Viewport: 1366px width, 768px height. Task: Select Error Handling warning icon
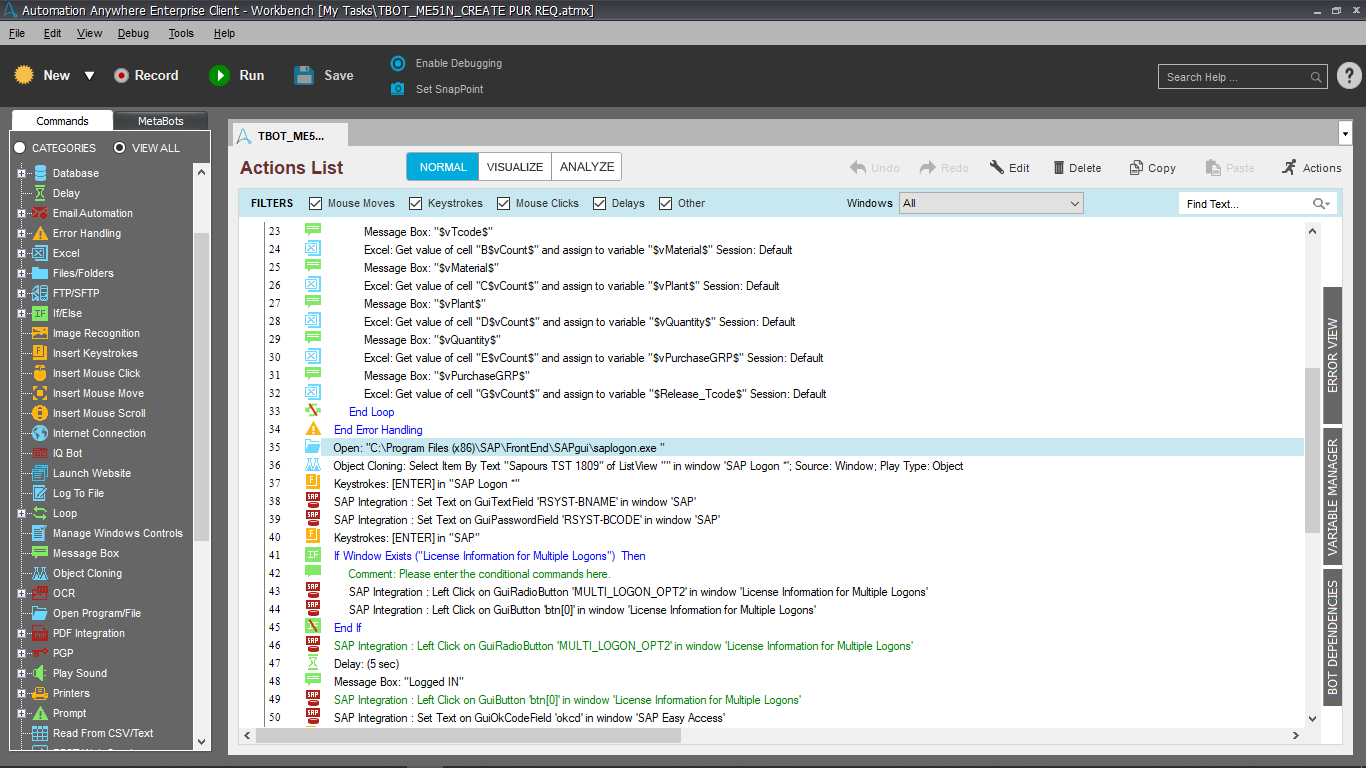[40, 233]
